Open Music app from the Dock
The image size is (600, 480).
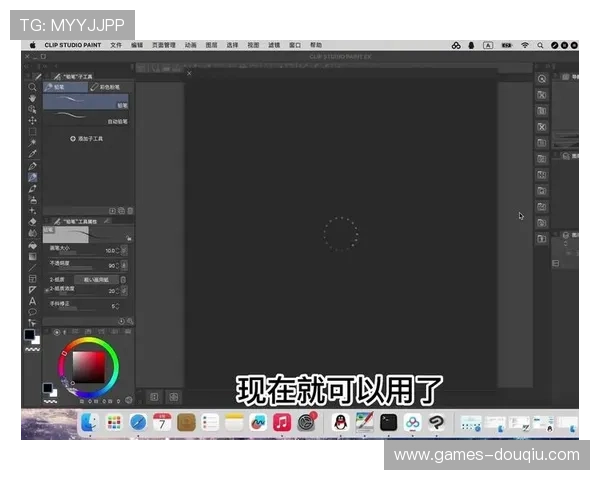(x=282, y=423)
